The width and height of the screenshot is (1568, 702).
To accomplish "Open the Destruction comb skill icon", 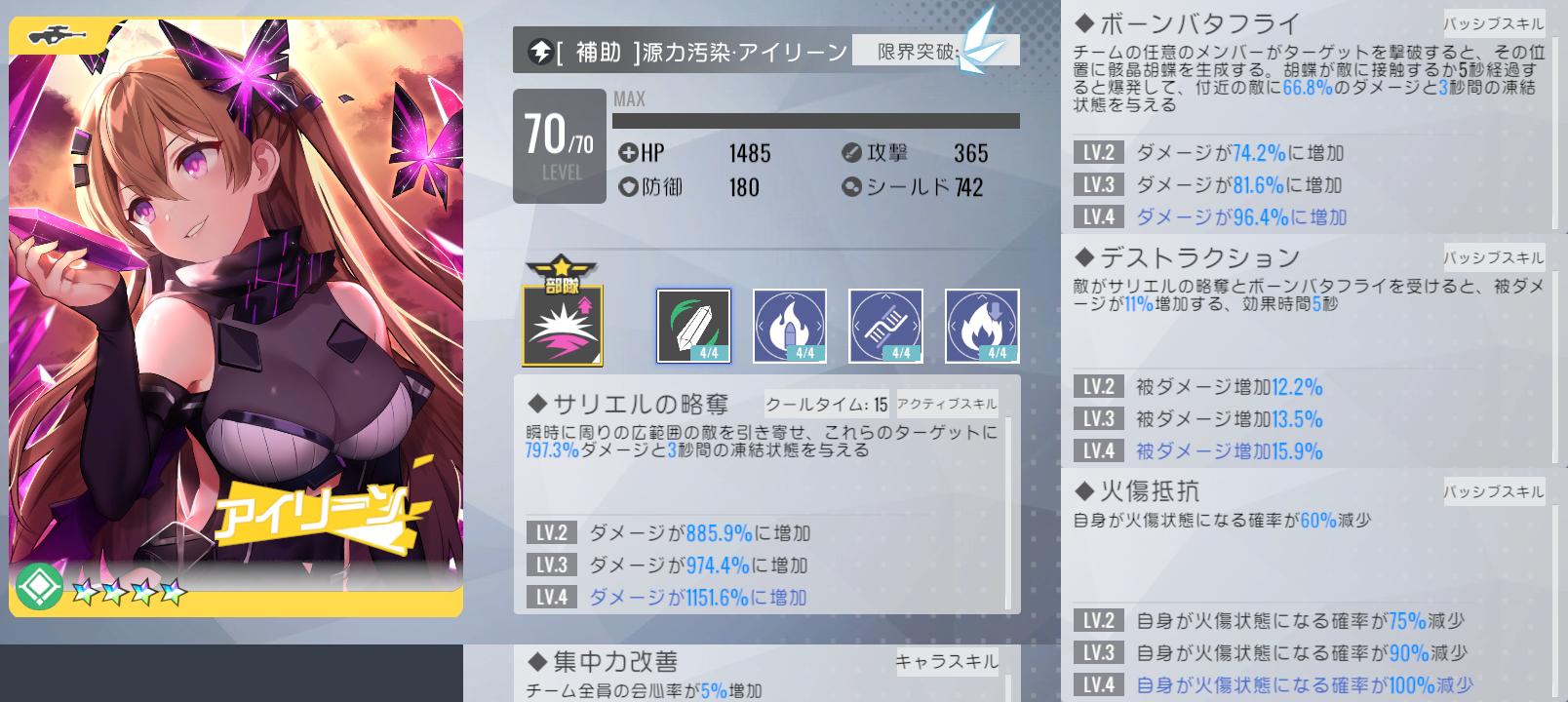I will pyautogui.click(x=886, y=326).
